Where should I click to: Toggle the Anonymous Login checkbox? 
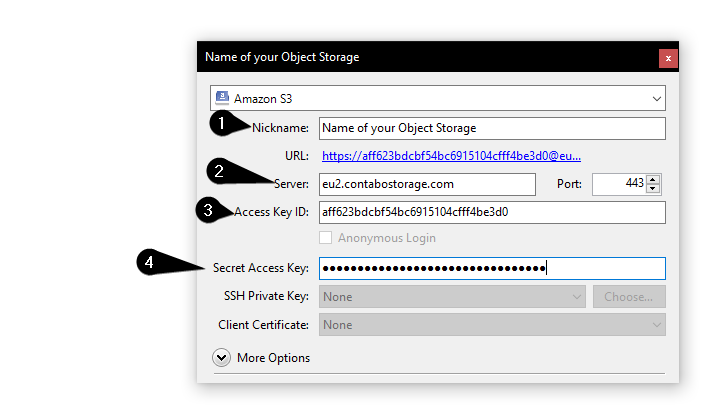pyautogui.click(x=326, y=238)
